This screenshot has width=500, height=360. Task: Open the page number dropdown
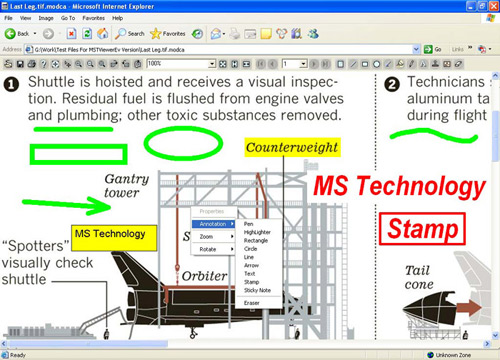coord(303,64)
